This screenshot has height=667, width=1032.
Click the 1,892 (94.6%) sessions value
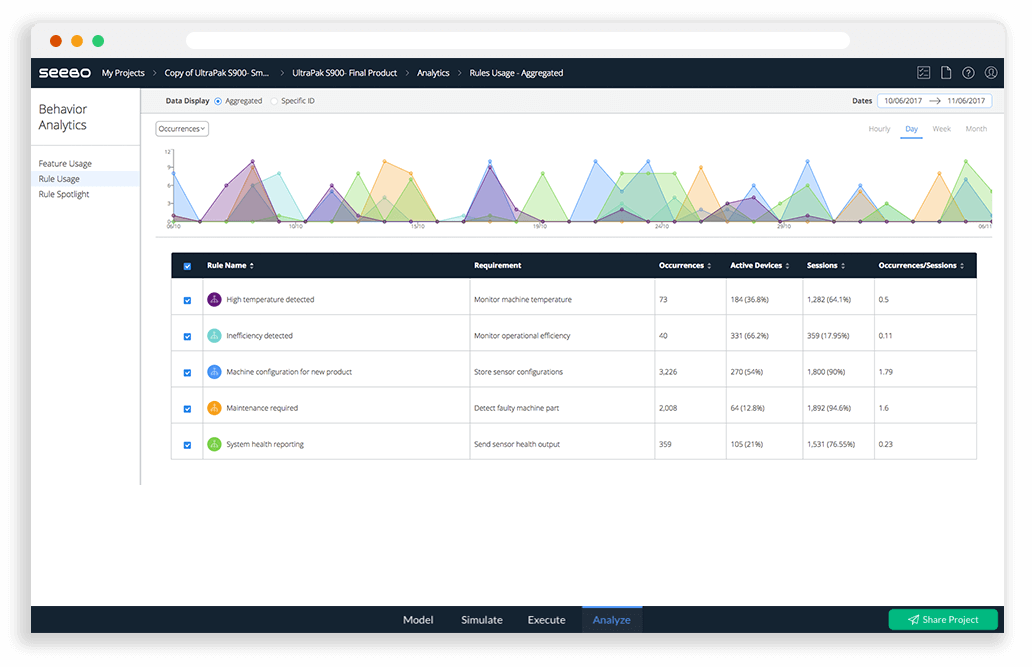click(x=829, y=408)
